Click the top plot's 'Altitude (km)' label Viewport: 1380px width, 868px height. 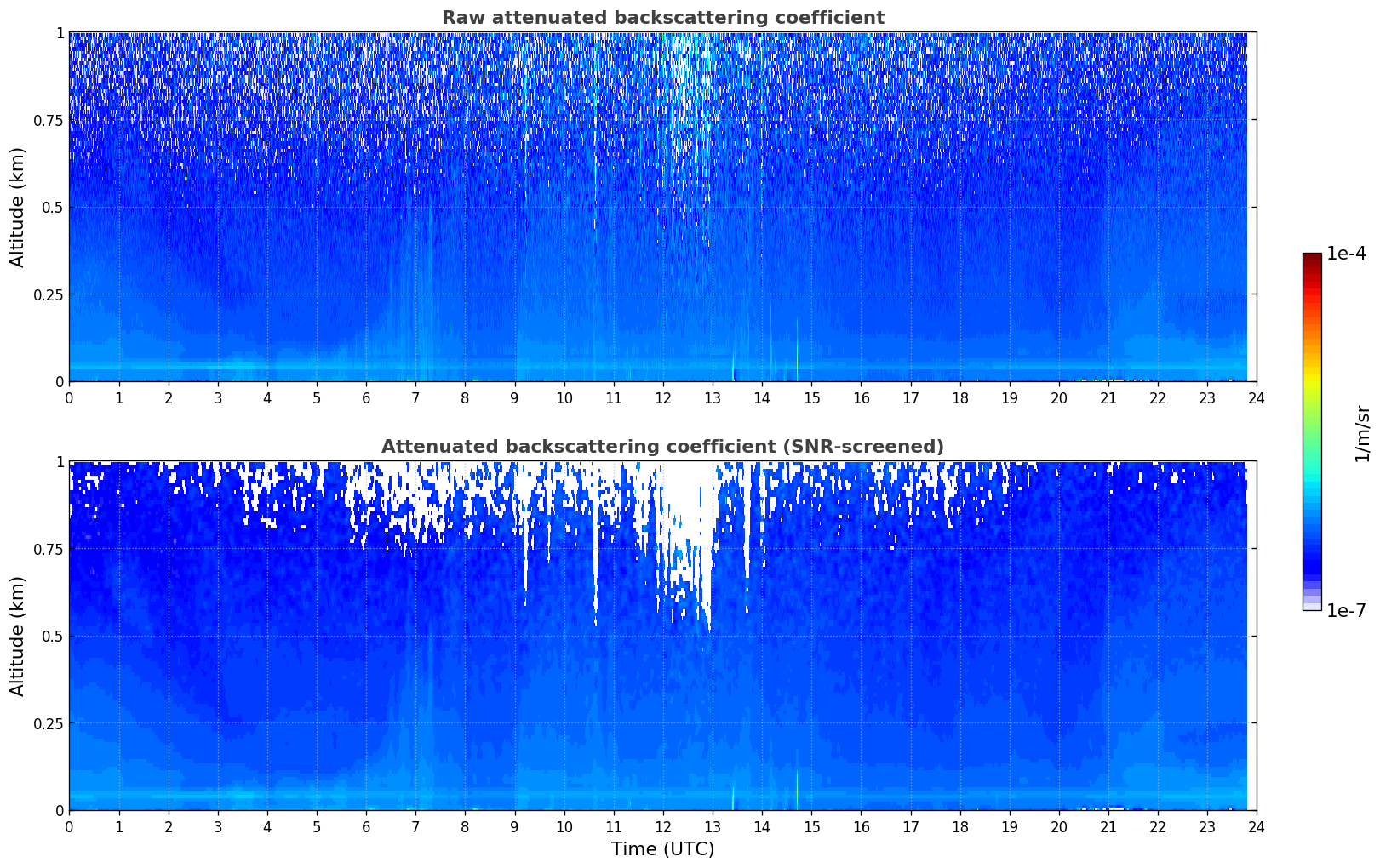[18, 207]
